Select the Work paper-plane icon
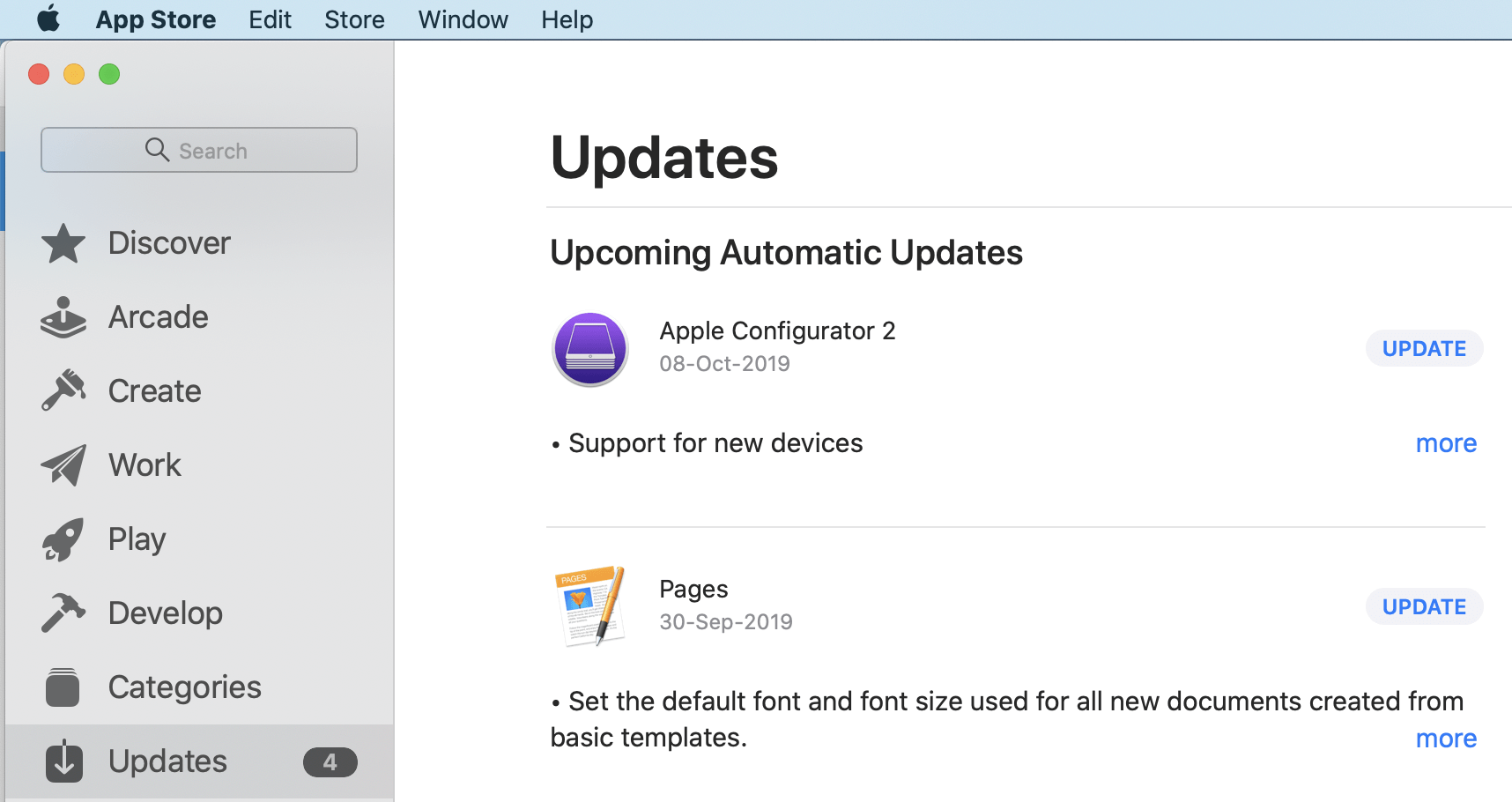Image resolution: width=1512 pixels, height=802 pixels. pyautogui.click(x=63, y=464)
